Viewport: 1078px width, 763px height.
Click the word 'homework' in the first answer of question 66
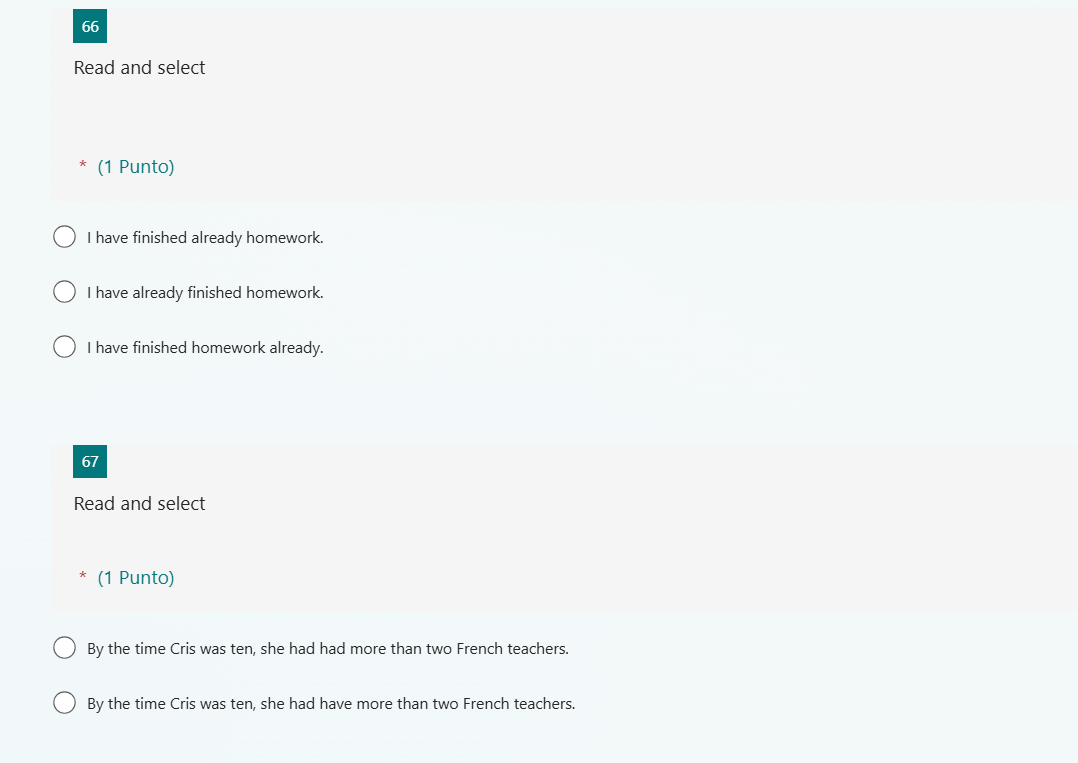285,238
